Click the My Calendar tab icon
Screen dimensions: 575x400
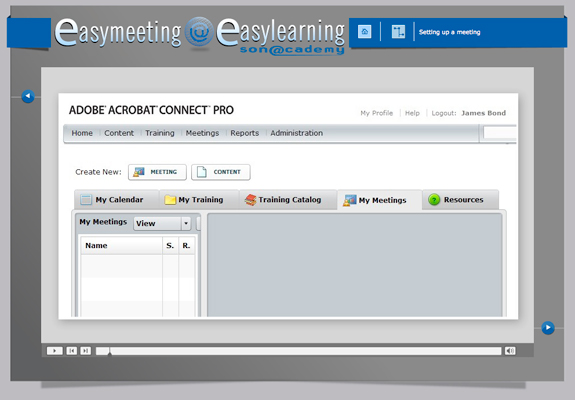(86, 200)
